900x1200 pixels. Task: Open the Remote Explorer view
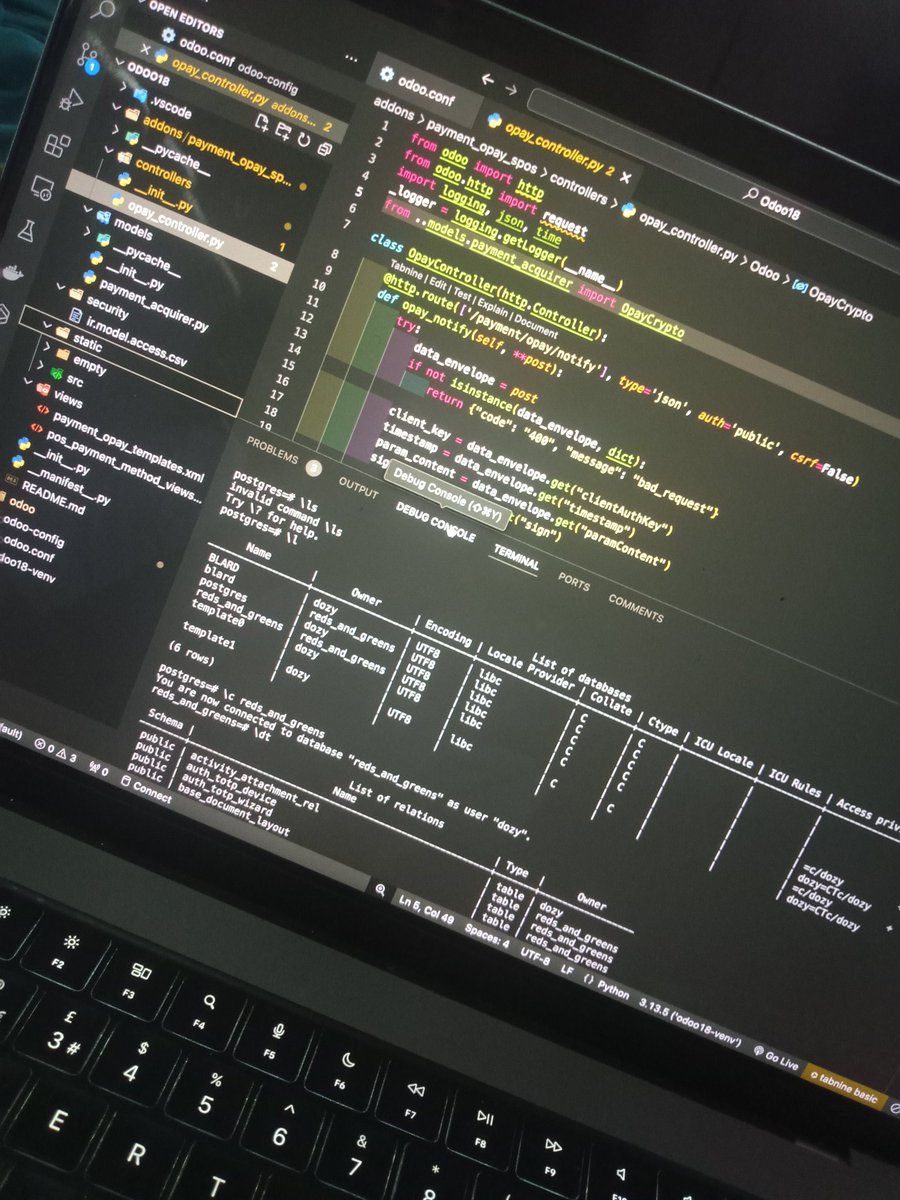tap(41, 186)
